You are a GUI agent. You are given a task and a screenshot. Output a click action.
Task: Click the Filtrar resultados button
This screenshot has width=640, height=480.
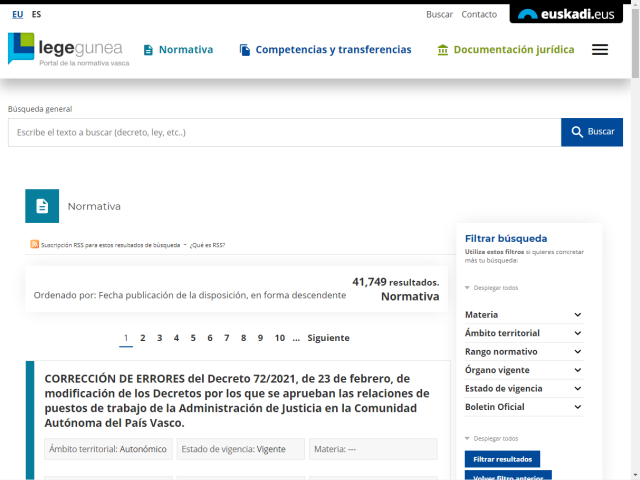502,459
